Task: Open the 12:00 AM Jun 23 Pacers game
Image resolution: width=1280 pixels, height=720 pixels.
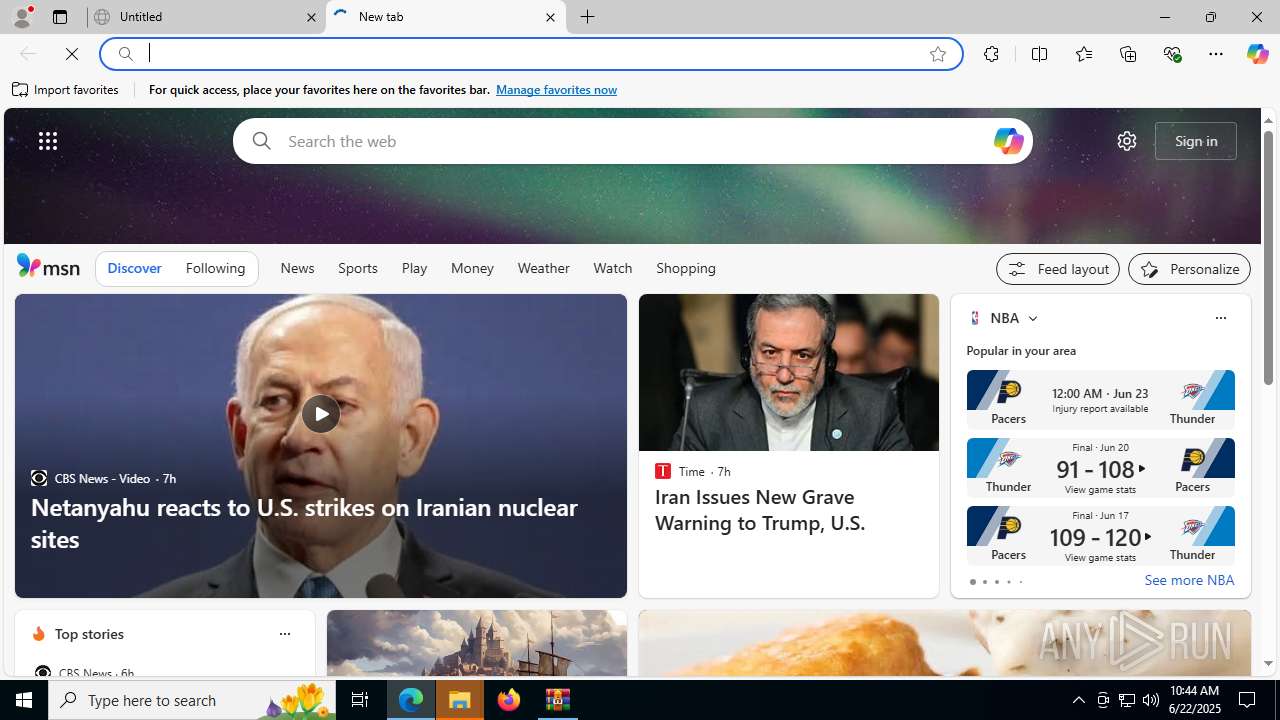Action: (x=1100, y=399)
